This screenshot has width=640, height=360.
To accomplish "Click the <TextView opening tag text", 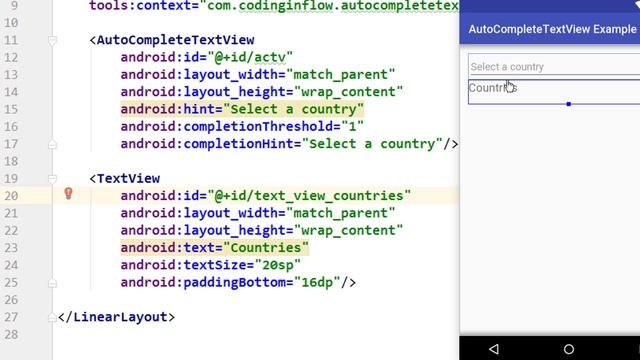I will (x=125, y=179).
